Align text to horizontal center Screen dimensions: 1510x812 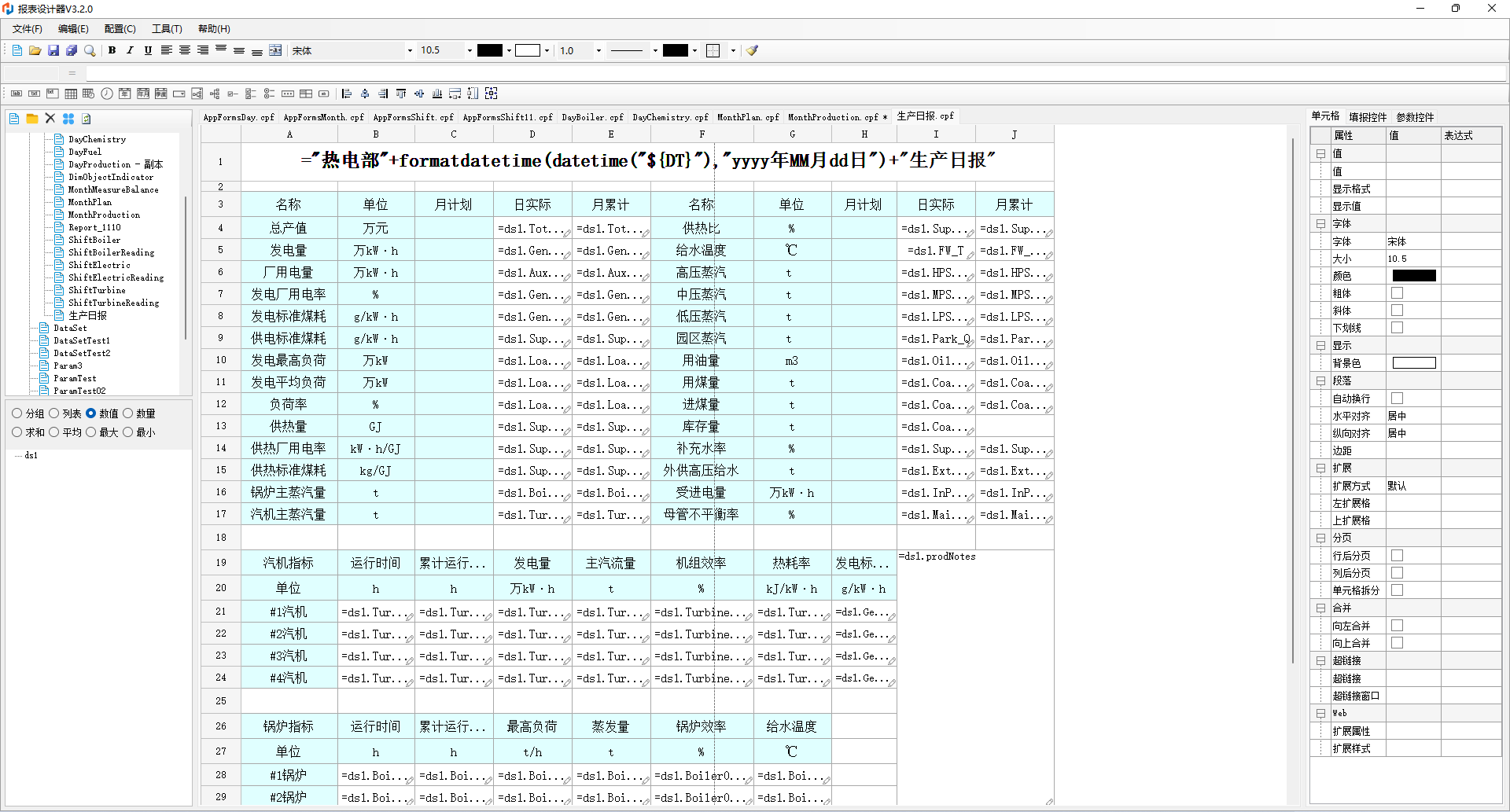tap(185, 50)
